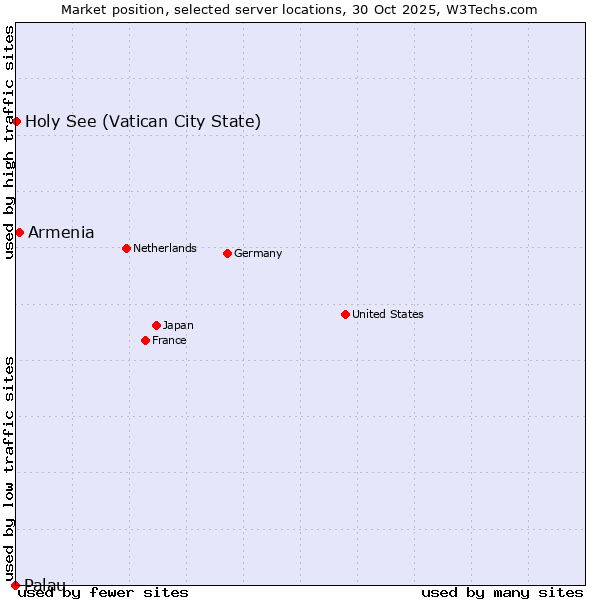Select the Palau red dot marker
The height and width of the screenshot is (600, 600).
[x=15, y=585]
